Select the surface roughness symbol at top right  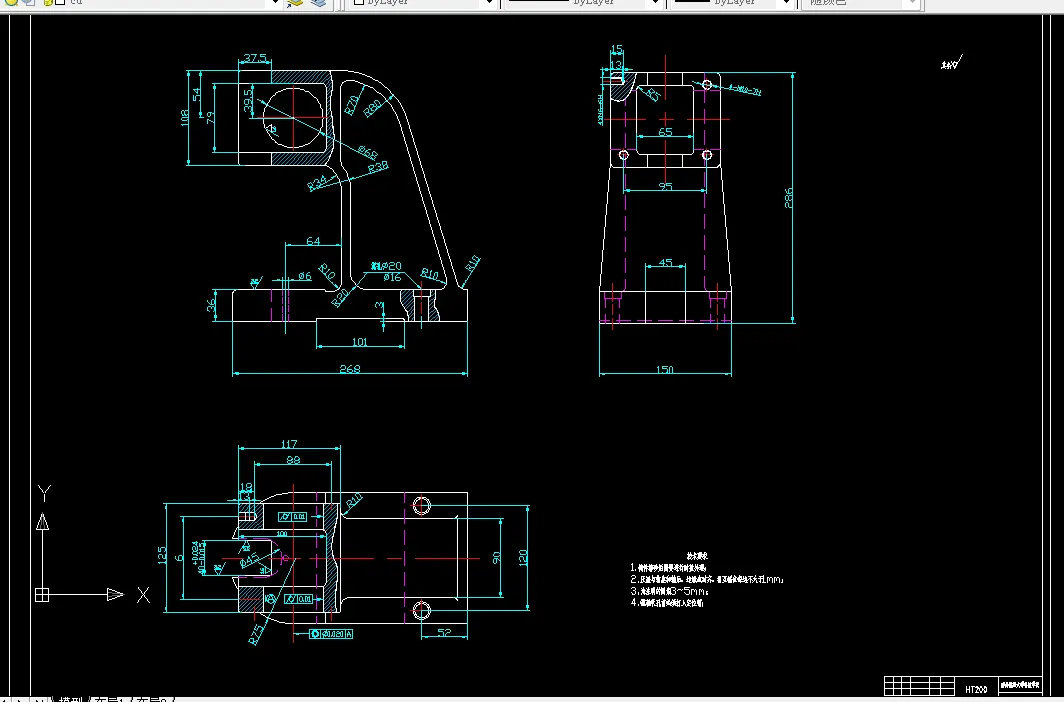952,63
